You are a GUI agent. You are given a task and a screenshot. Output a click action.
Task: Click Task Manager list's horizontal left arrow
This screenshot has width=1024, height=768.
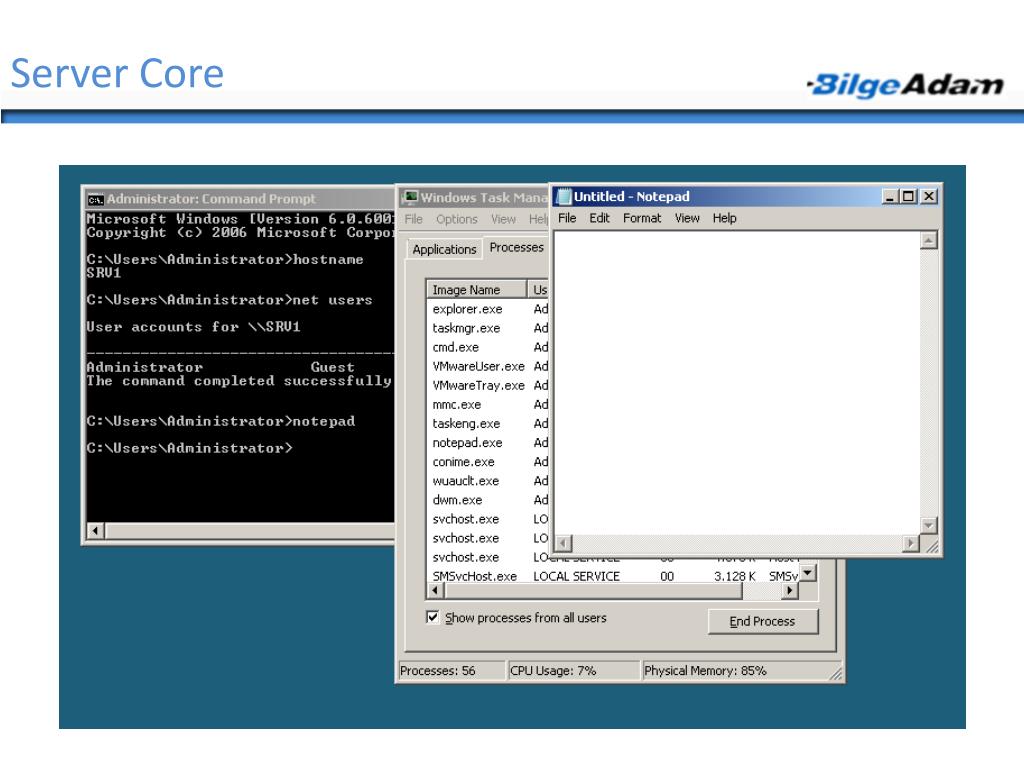pyautogui.click(x=435, y=590)
